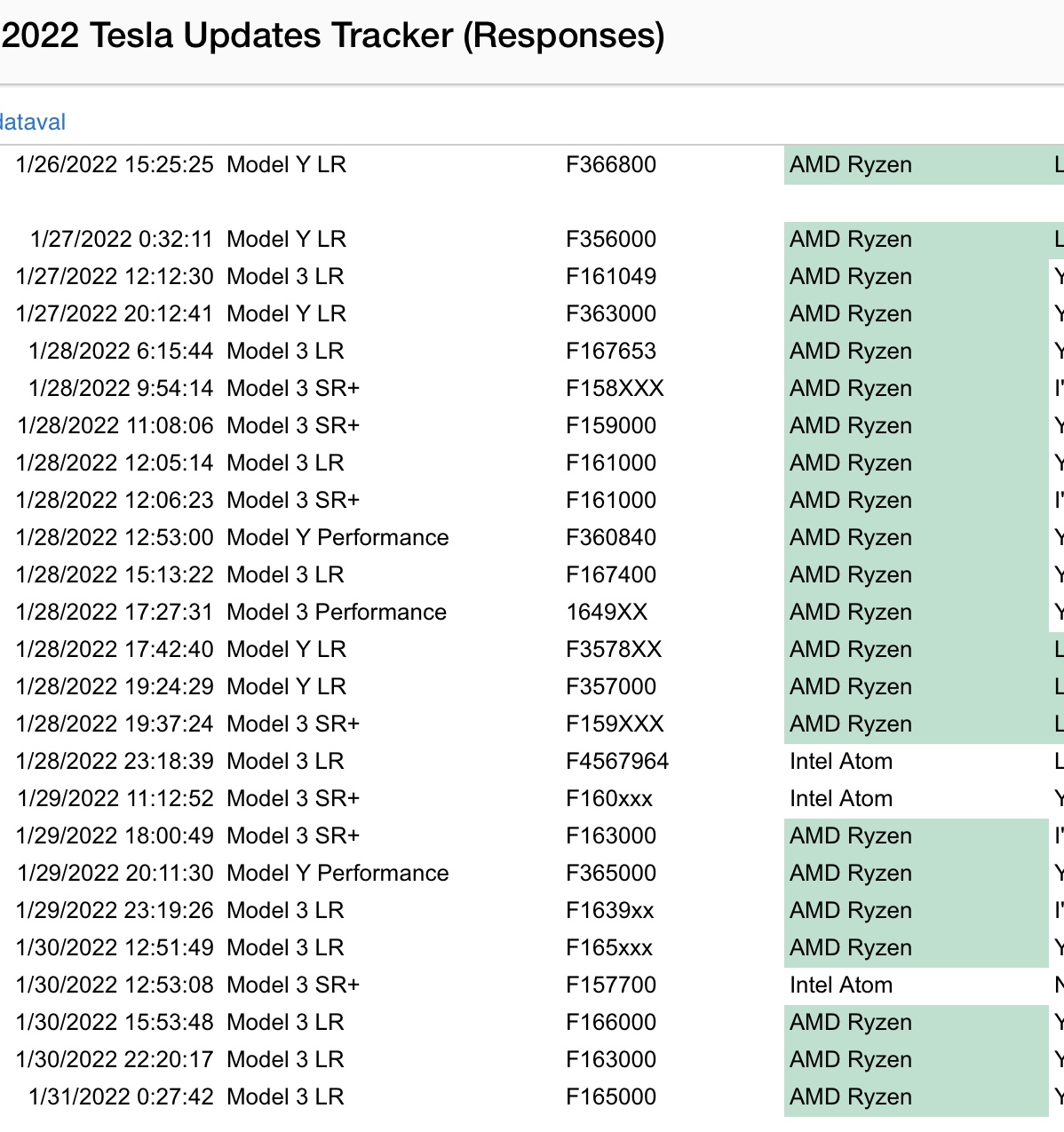Click Intel Atom cell in the F160xxx row
The height and width of the screenshot is (1132, 1064).
tap(841, 798)
